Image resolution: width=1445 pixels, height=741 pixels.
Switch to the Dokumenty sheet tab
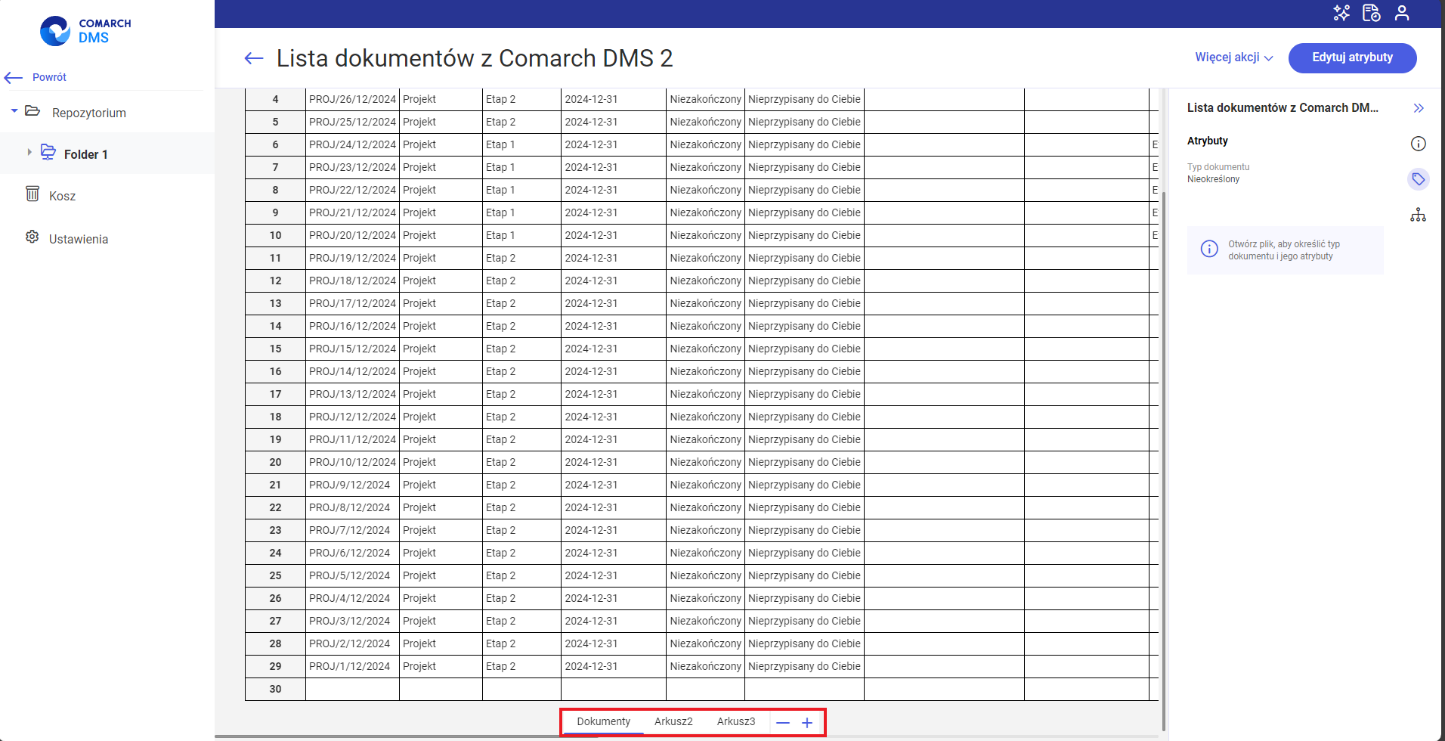pos(604,722)
